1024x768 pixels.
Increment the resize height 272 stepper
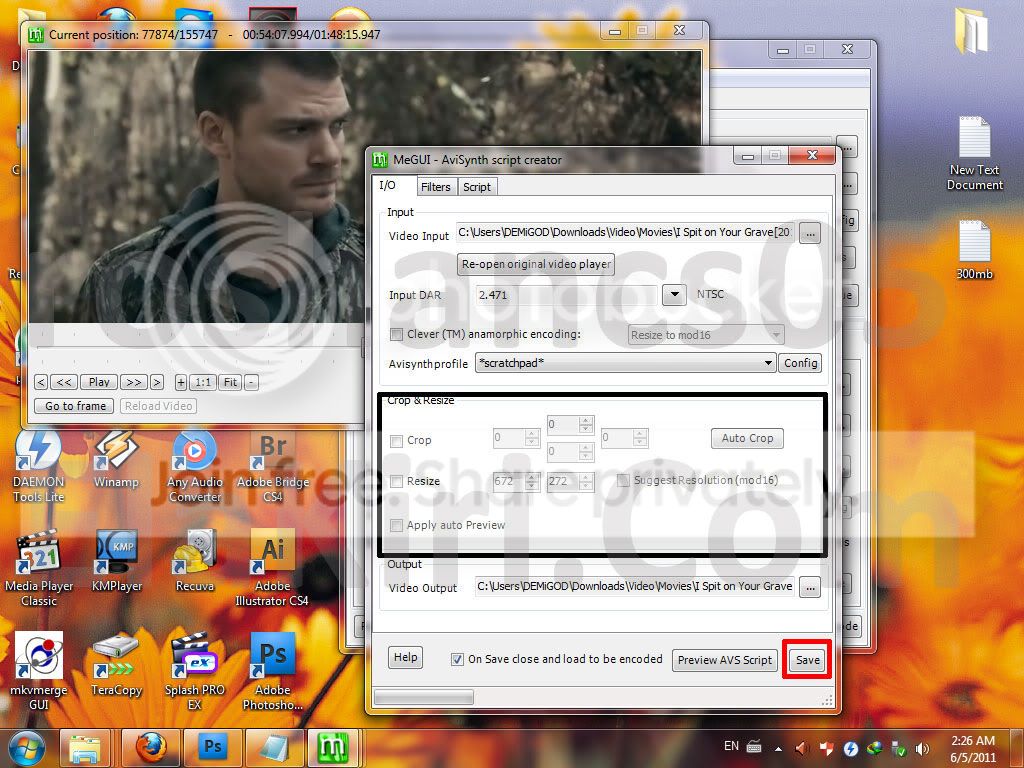586,477
